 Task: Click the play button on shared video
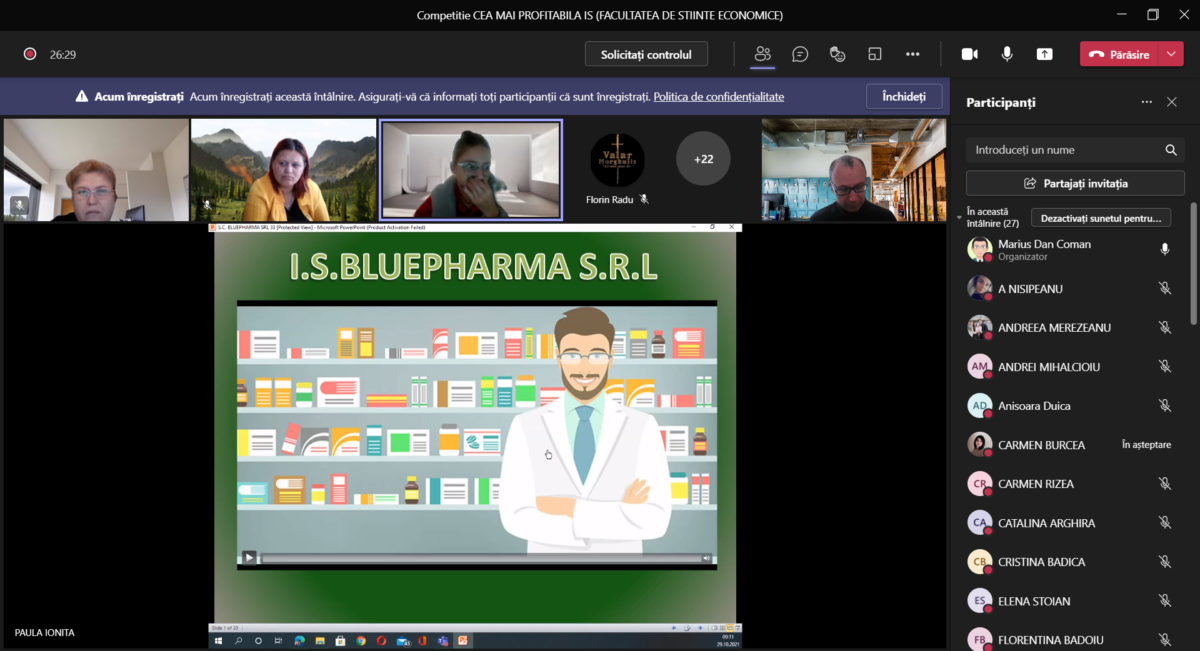(249, 558)
